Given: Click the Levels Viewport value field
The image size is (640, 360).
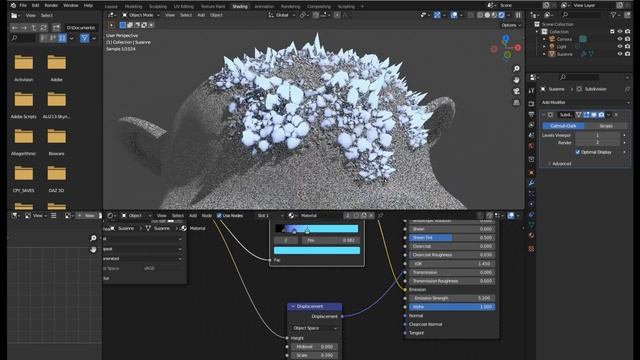Looking at the screenshot, I should [598, 136].
